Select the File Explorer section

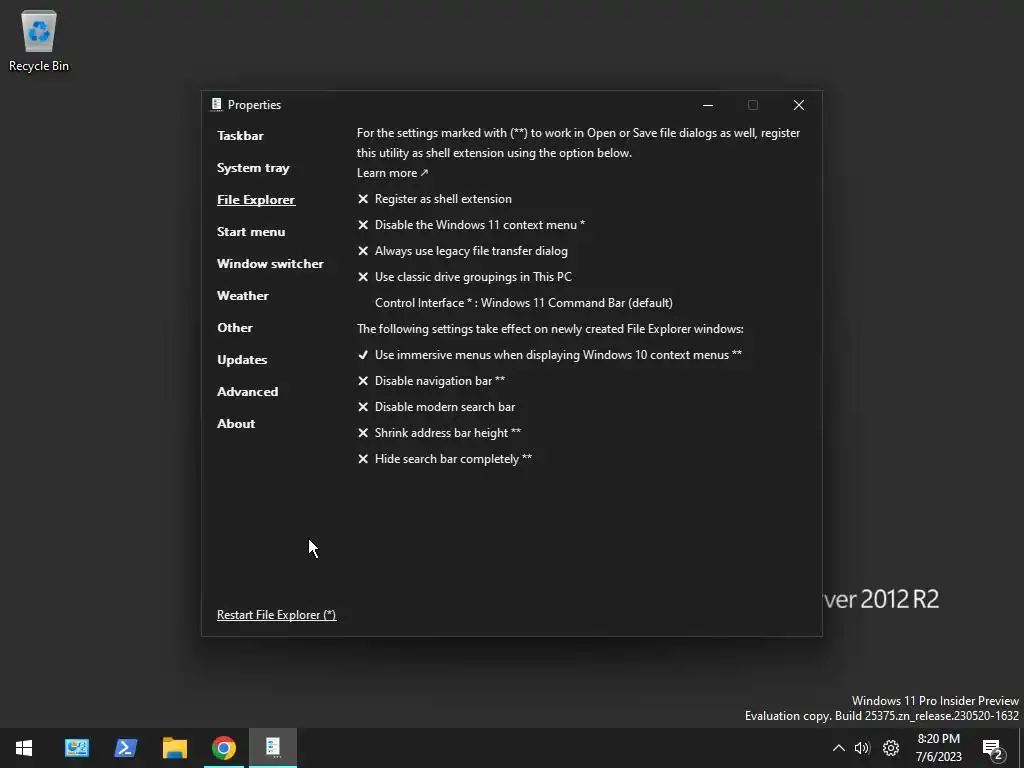[256, 200]
